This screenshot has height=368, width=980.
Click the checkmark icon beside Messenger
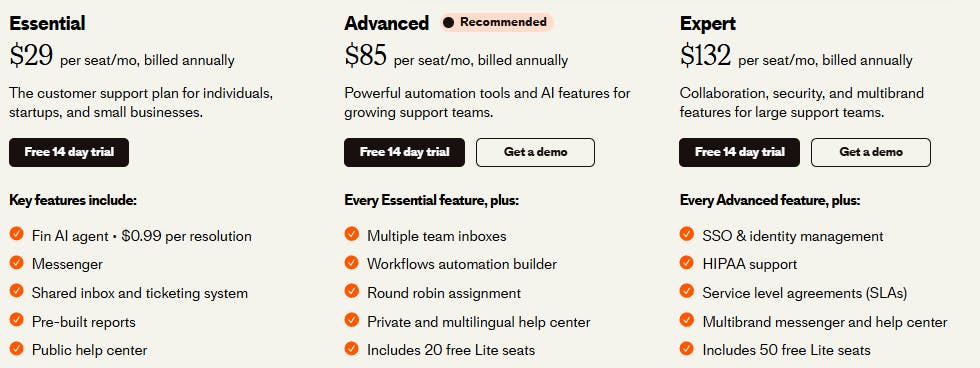[16, 262]
